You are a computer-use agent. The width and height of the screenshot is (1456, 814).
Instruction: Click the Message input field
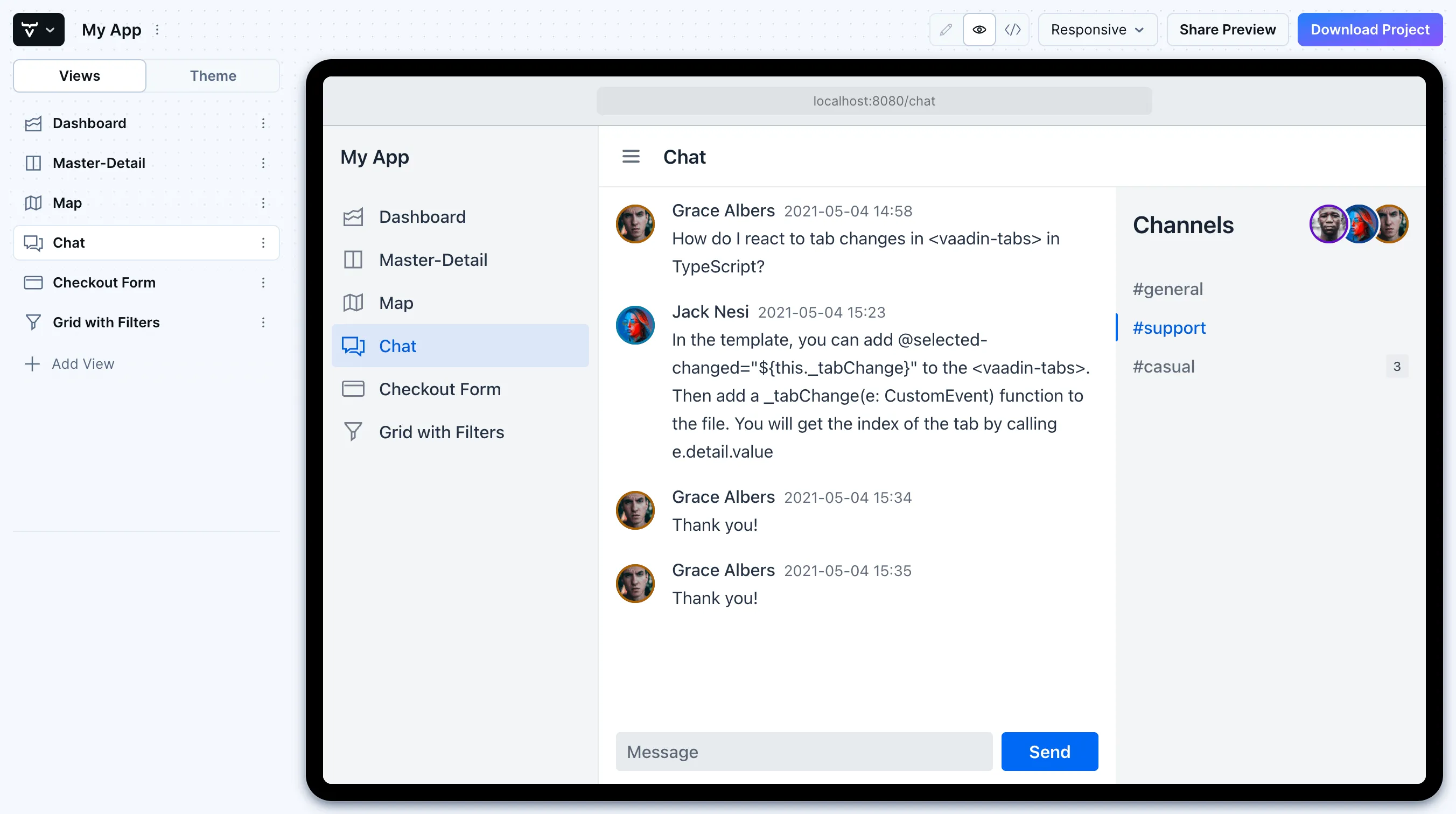coord(804,751)
